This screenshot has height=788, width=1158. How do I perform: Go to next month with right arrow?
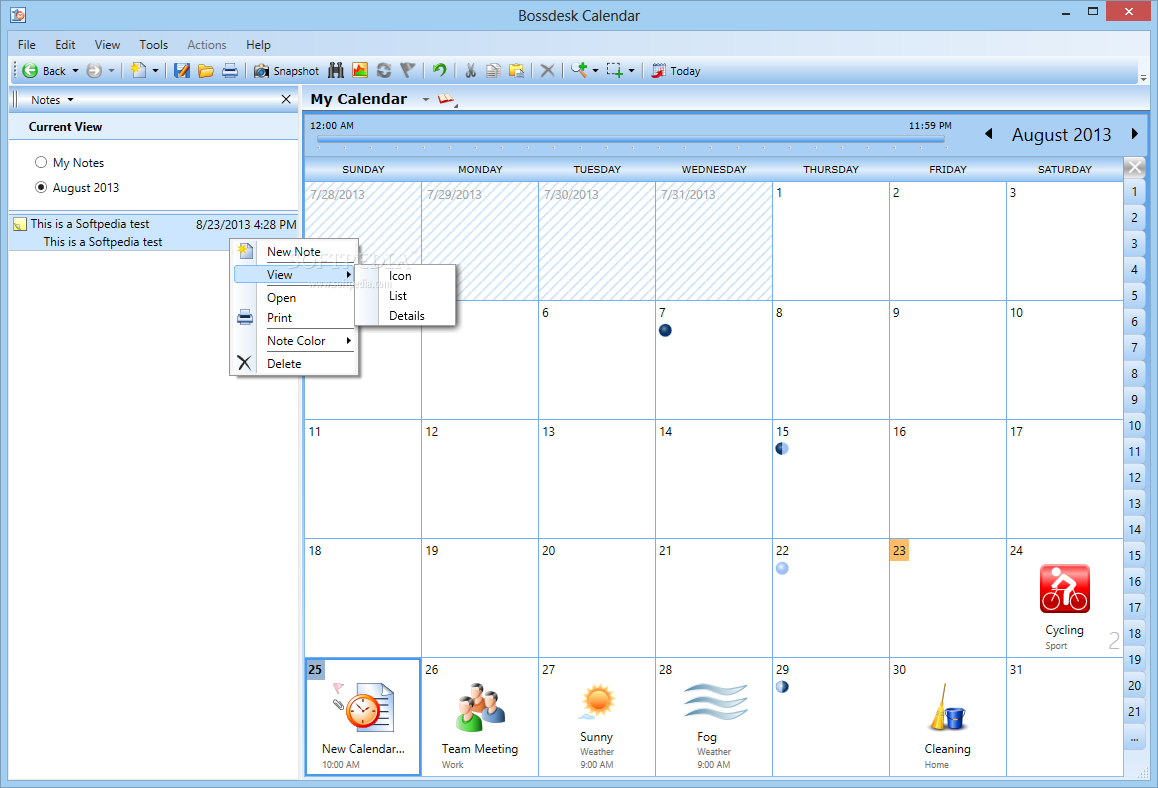point(1135,134)
